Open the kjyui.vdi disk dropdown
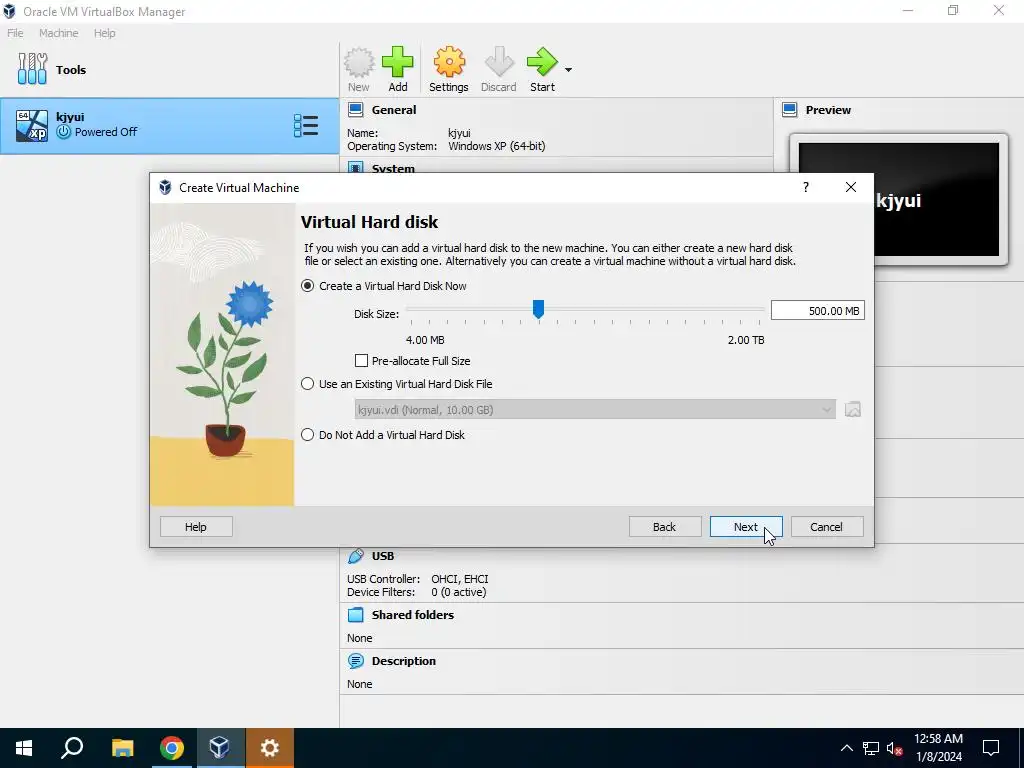 coord(595,409)
